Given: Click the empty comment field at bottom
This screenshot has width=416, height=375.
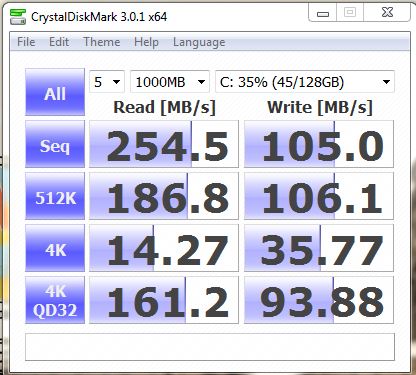Looking at the screenshot, I should (210, 347).
